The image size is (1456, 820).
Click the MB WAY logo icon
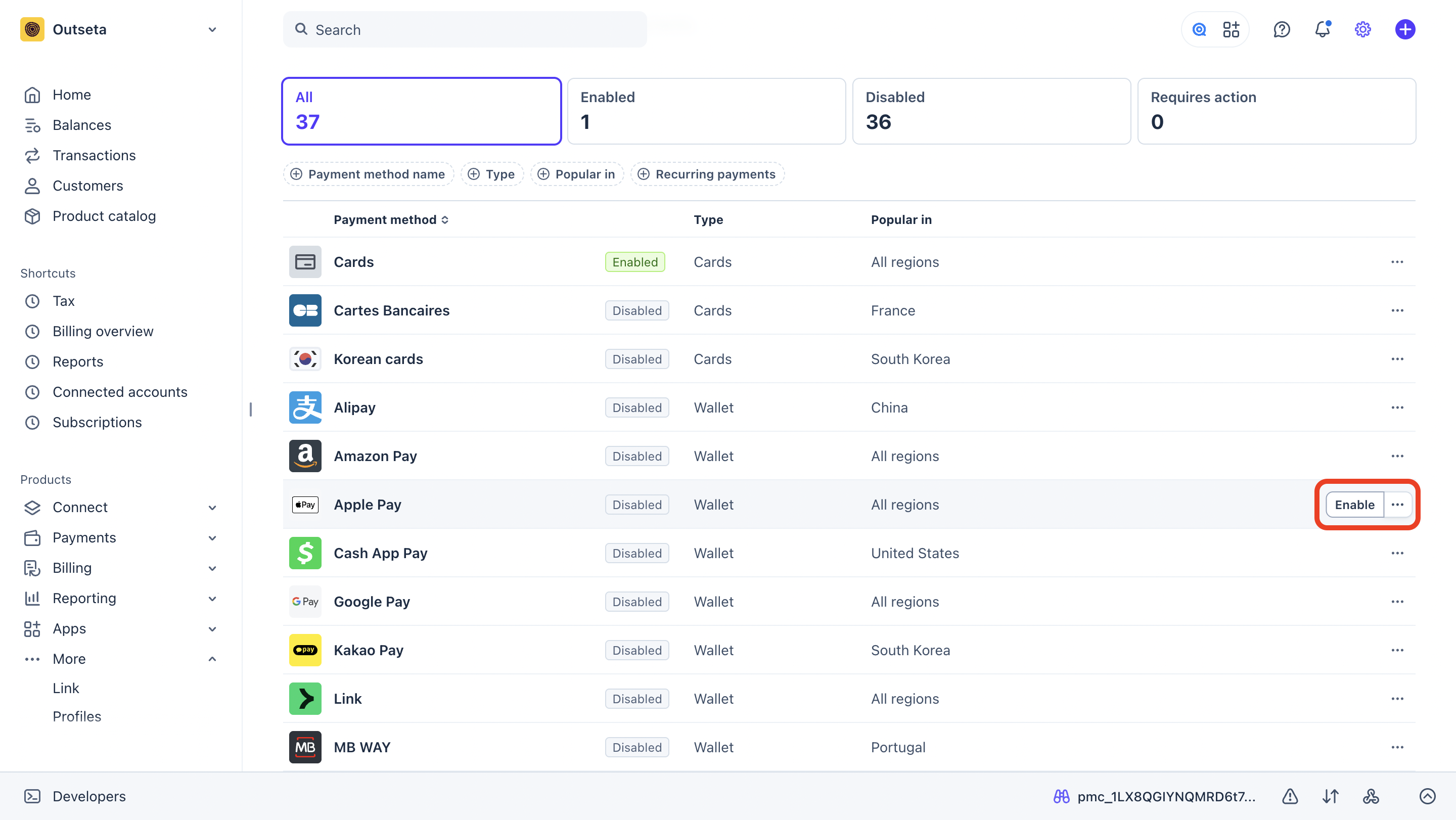click(305, 748)
